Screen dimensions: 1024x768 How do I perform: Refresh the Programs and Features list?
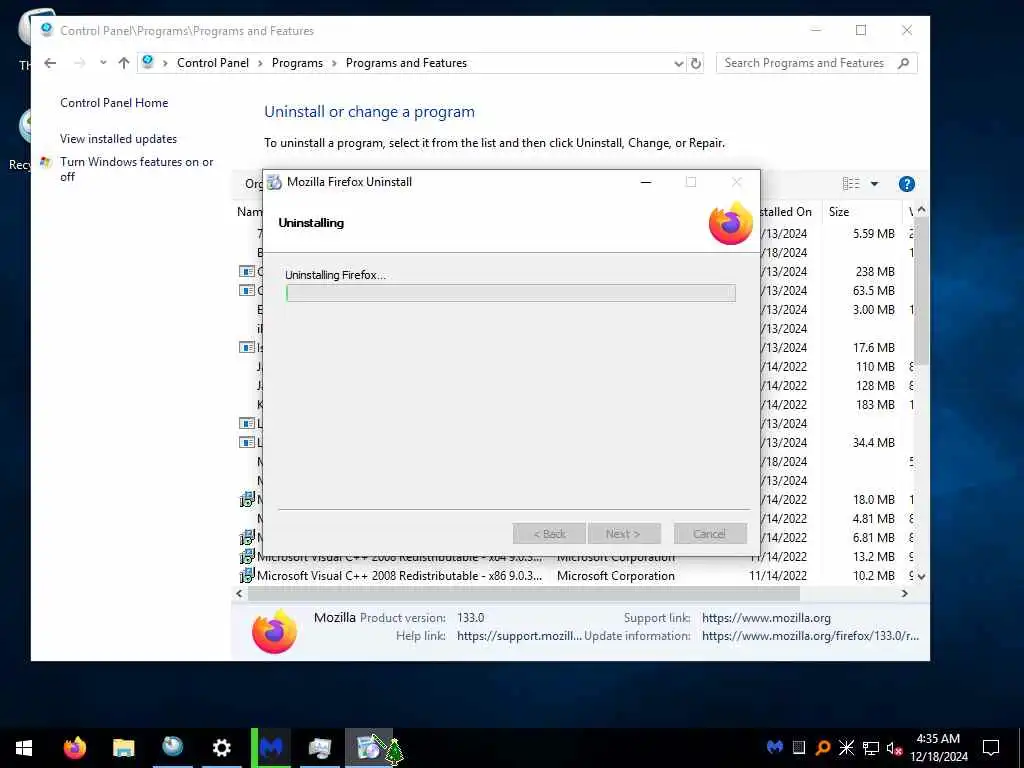[696, 63]
